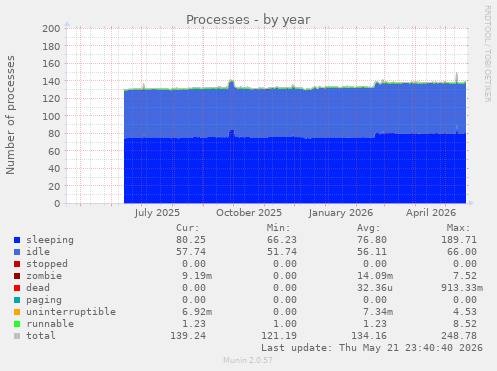Click the orange uninterruptible legend swatch
Viewport: 497px width, 371px height.
[17, 312]
